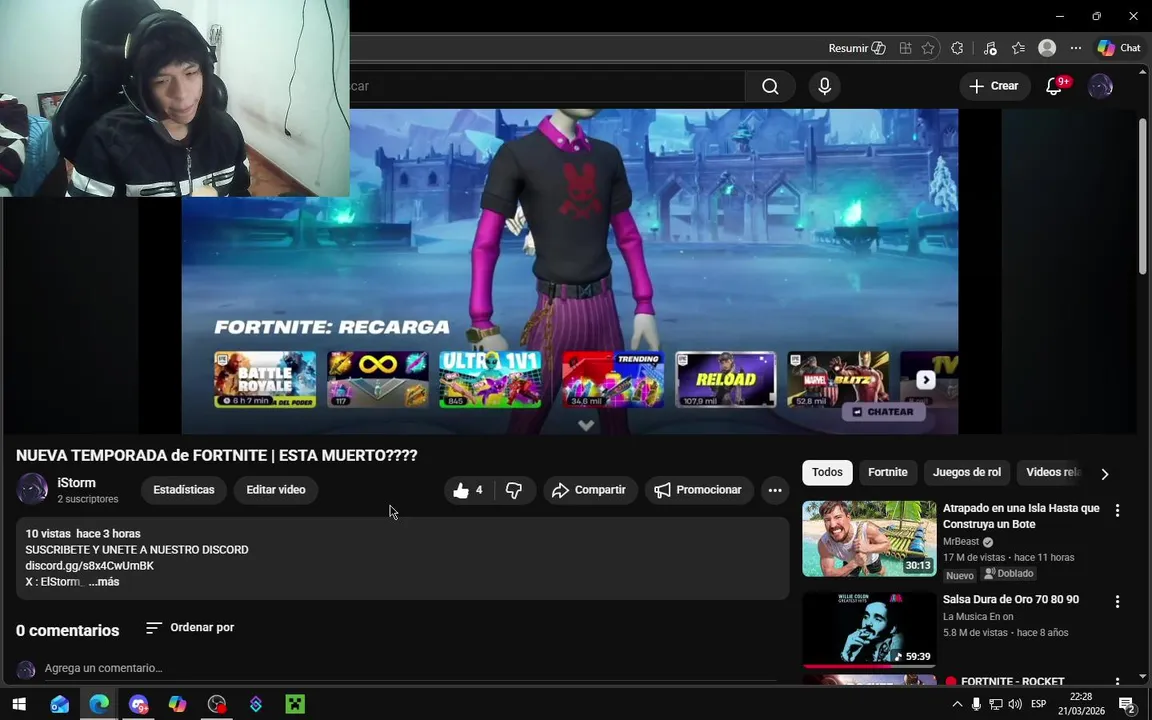Click the YouTube search magnifier button
The image size is (1152, 720).
(770, 87)
